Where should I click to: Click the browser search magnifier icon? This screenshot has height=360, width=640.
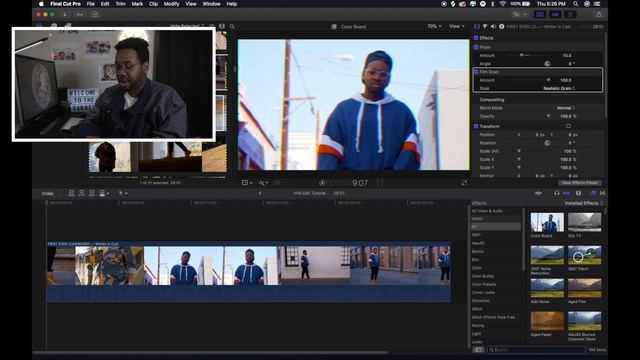[x=232, y=26]
